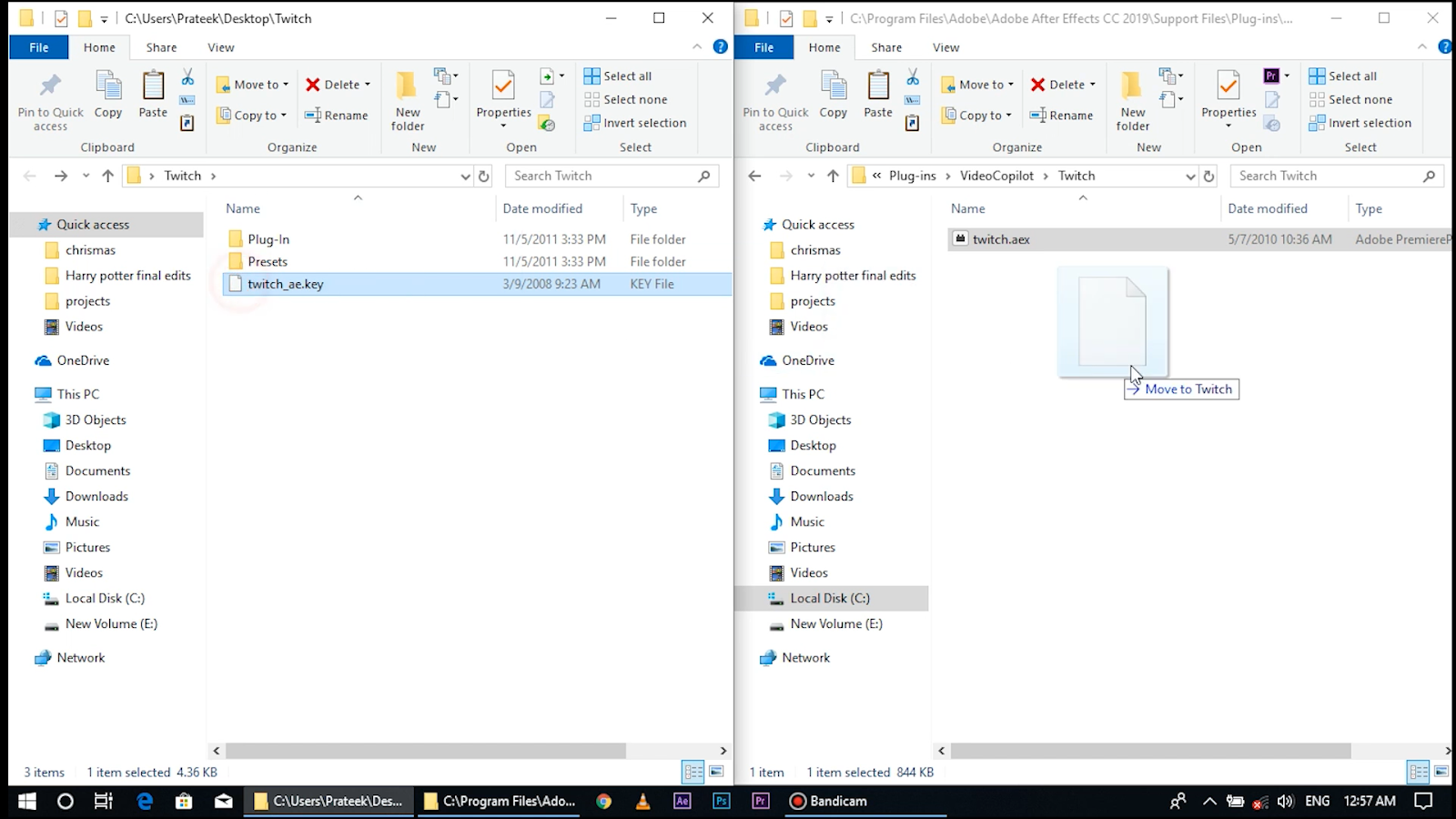Switch to View tab in right window
Viewport: 1456px width, 819px height.
coord(946,47)
